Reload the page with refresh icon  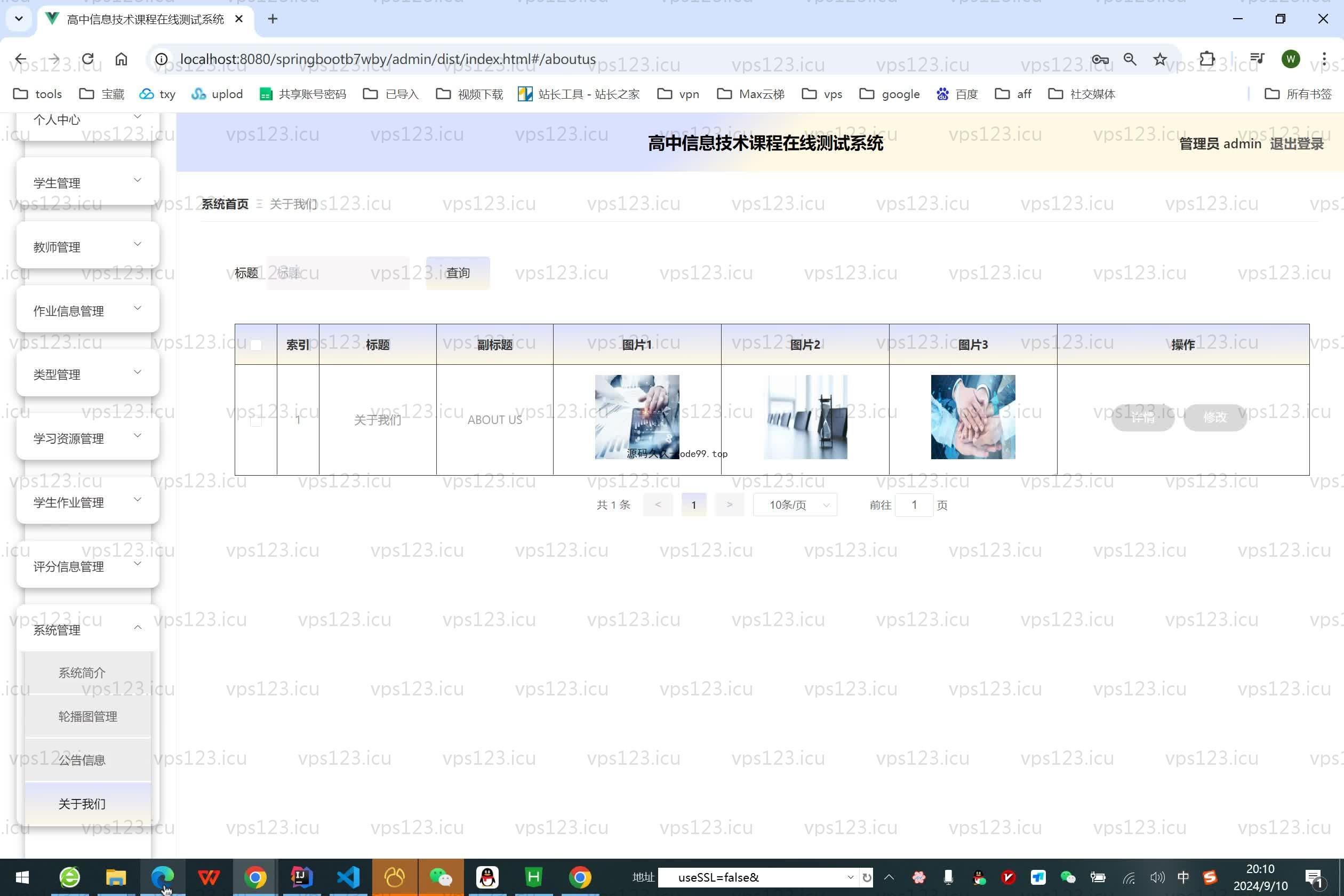click(x=87, y=59)
